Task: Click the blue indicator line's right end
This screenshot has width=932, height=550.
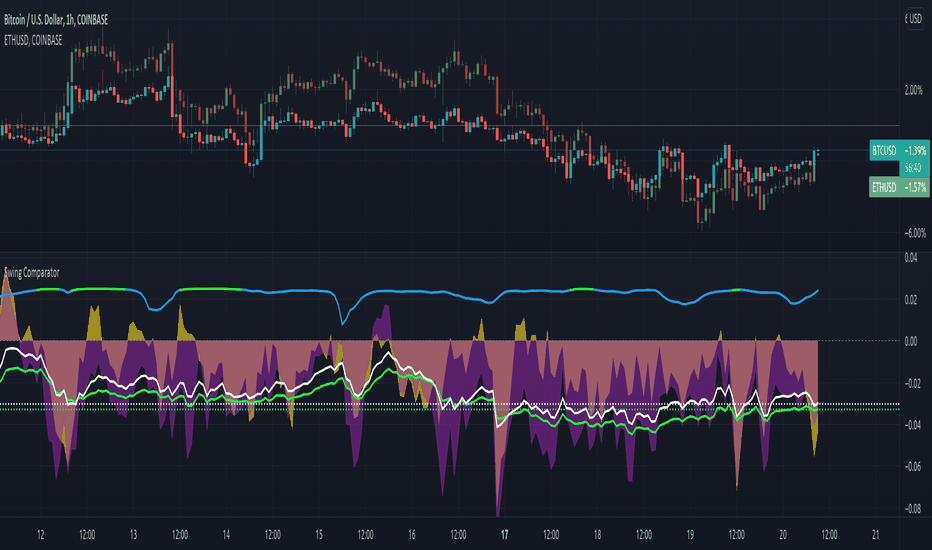Action: point(818,290)
